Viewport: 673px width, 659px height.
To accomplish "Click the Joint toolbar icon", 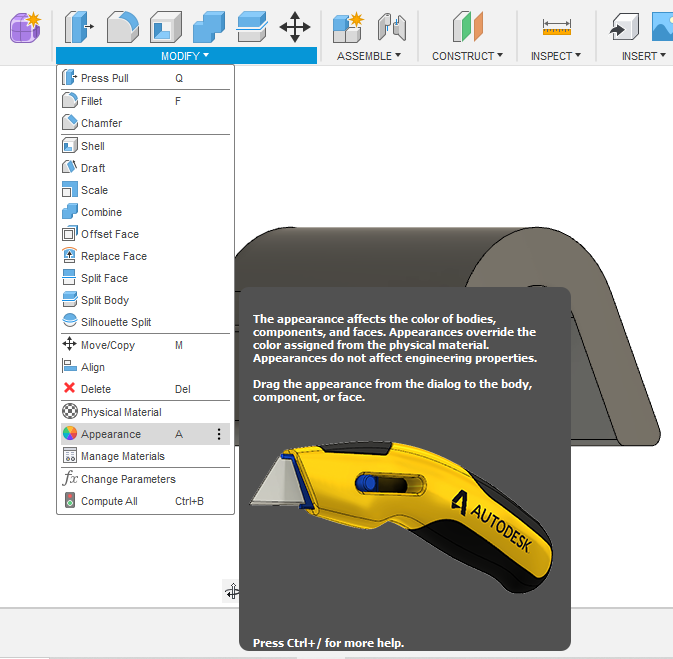I will pyautogui.click(x=392, y=27).
